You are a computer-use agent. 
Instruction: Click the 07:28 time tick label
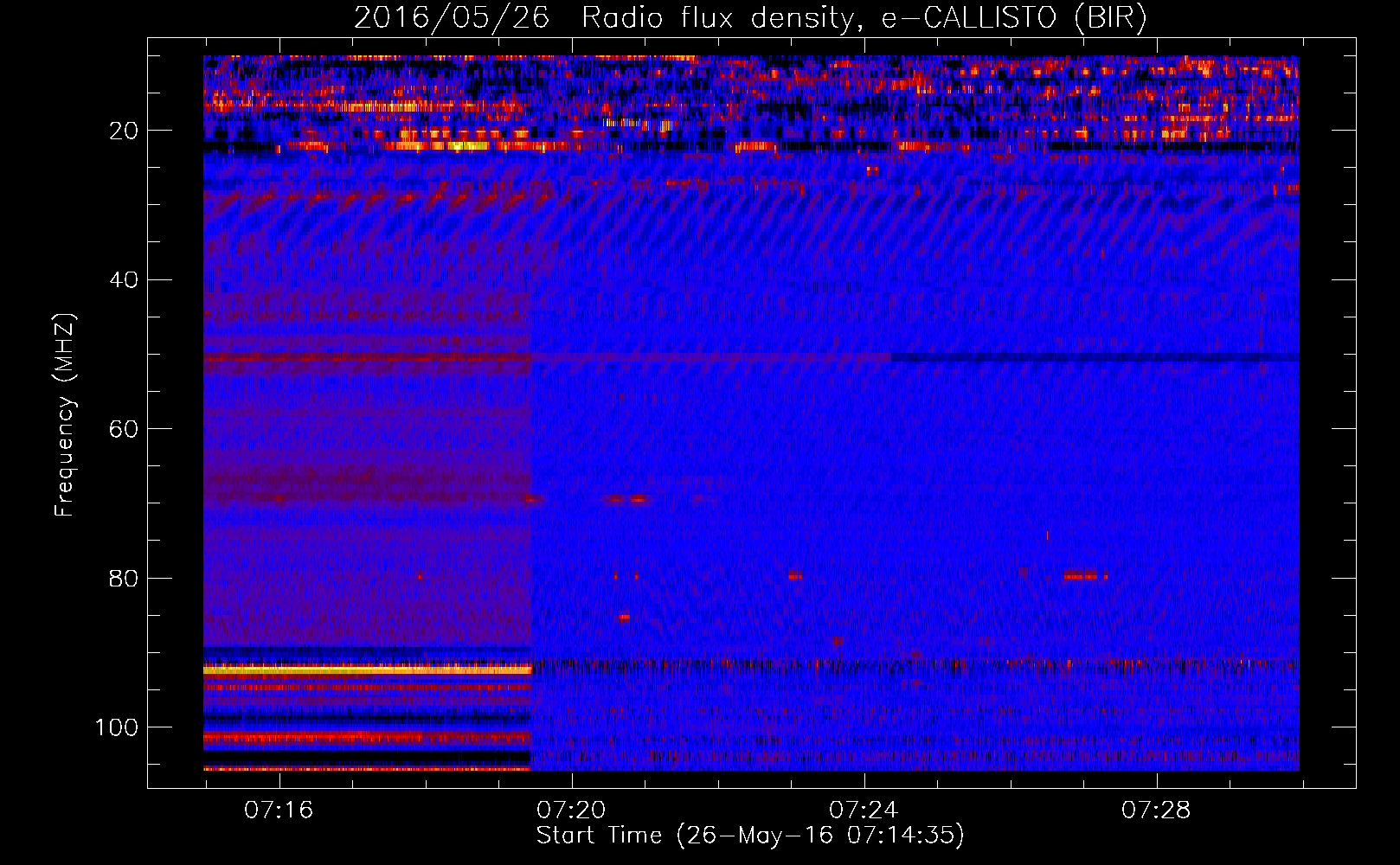(1156, 811)
